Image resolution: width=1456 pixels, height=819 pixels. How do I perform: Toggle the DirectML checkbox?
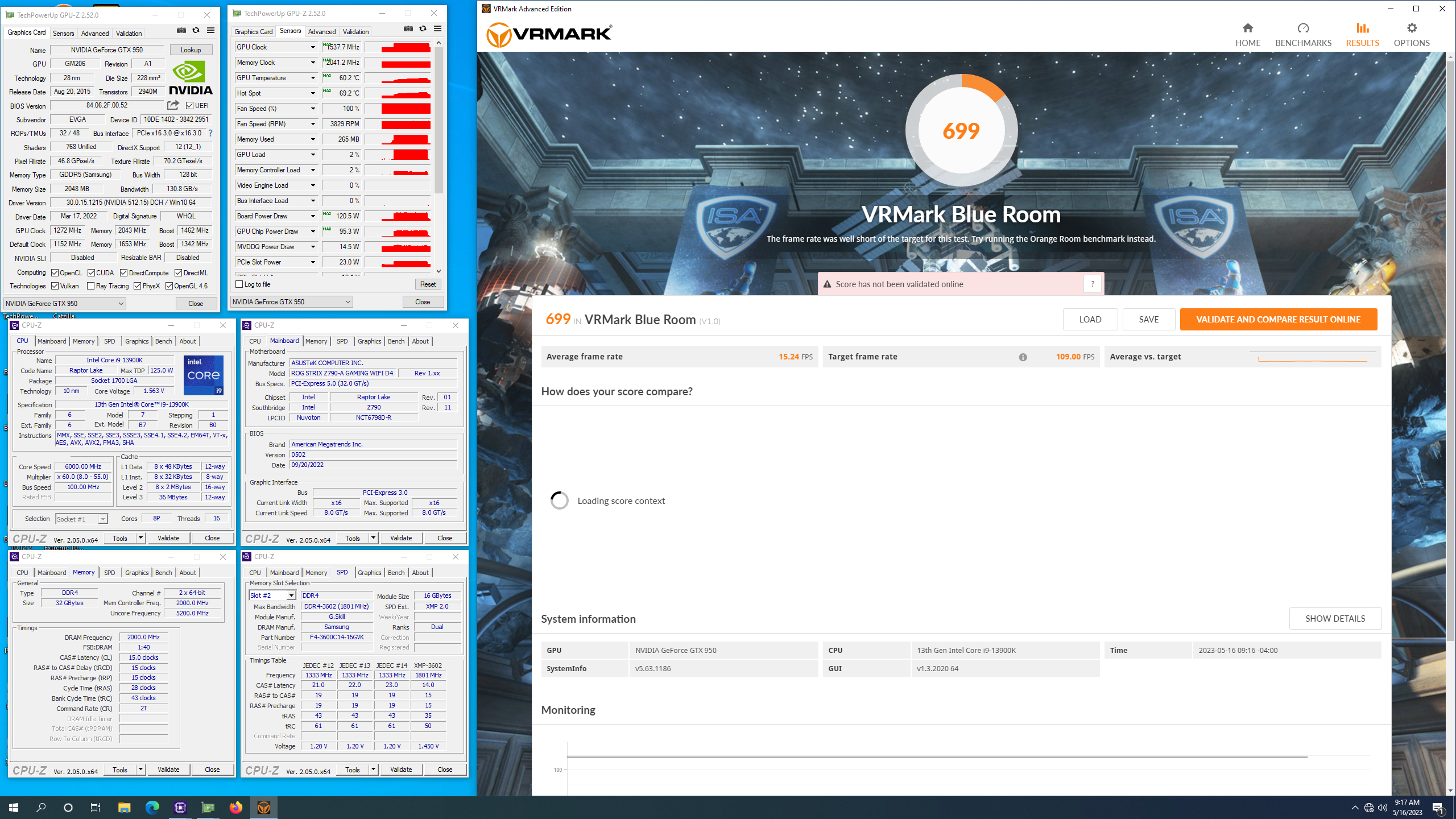[x=178, y=273]
